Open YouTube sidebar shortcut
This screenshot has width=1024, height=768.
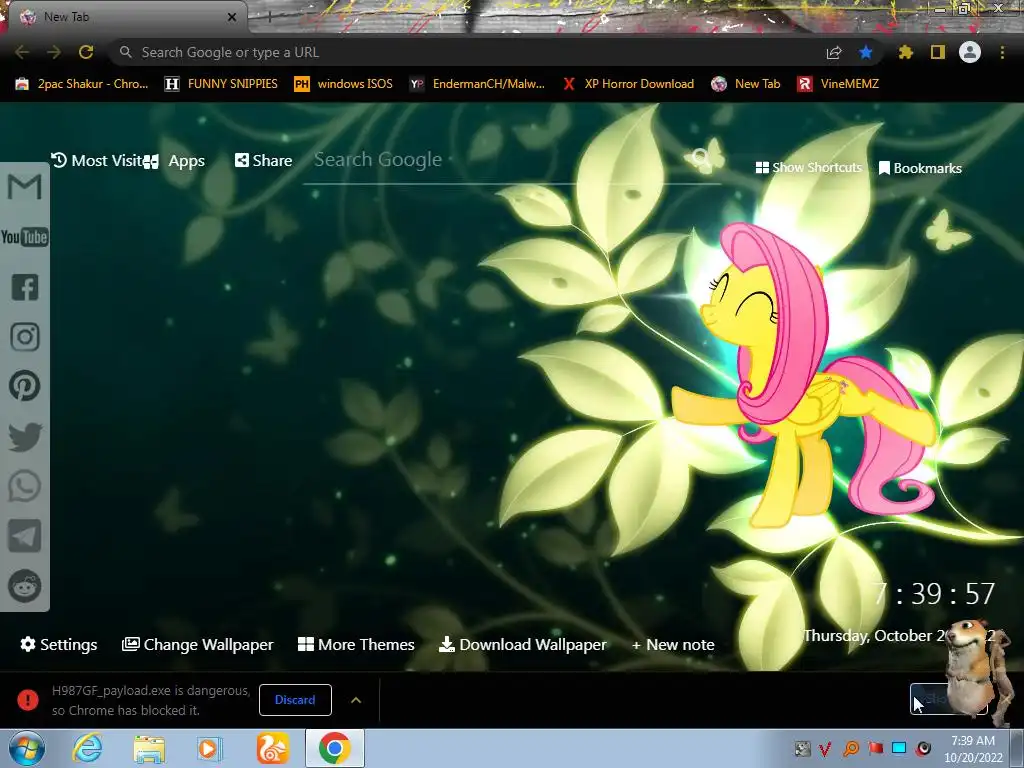pos(24,237)
